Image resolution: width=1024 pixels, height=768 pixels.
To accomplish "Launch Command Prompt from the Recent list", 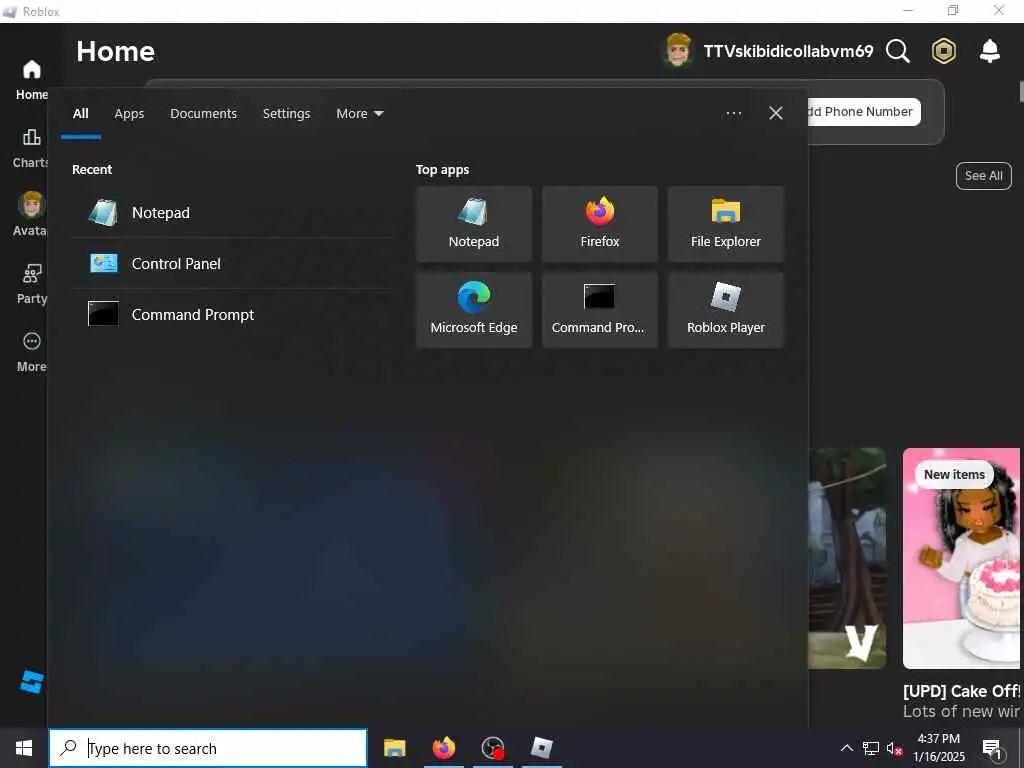I will 232,315.
